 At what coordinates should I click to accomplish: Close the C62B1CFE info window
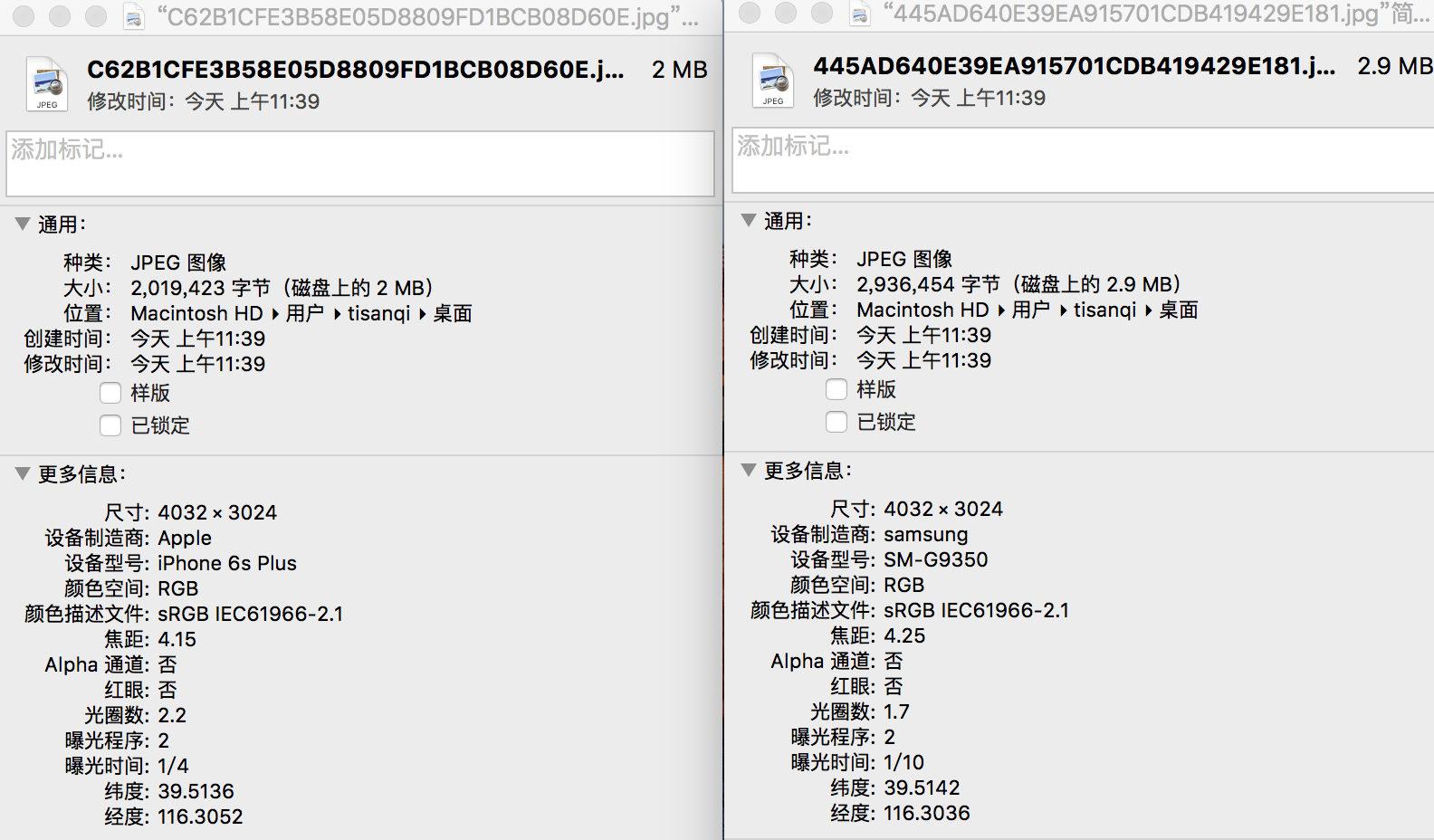click(24, 16)
